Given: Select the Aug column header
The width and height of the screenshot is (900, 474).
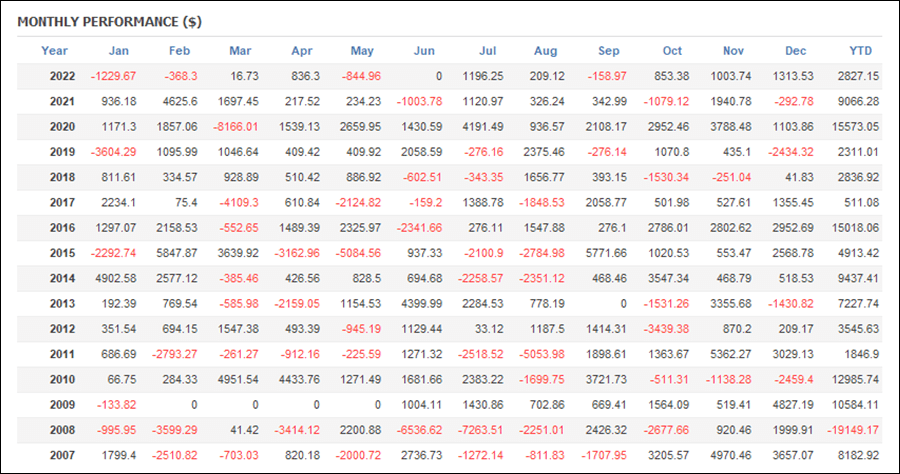Looking at the screenshot, I should tap(545, 50).
